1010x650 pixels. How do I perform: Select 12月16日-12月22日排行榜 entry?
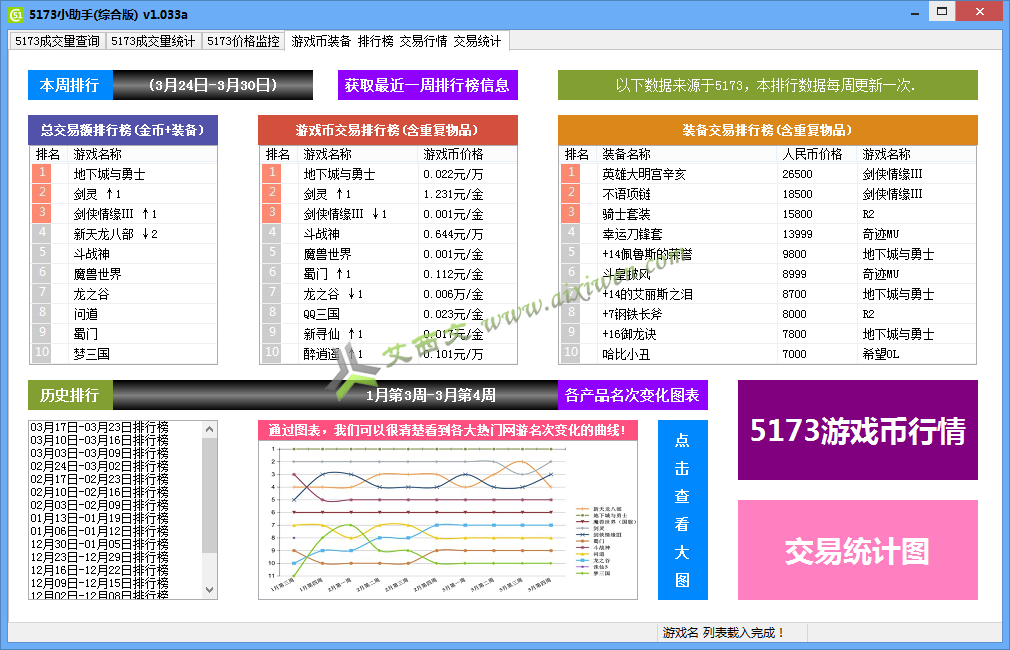point(100,570)
